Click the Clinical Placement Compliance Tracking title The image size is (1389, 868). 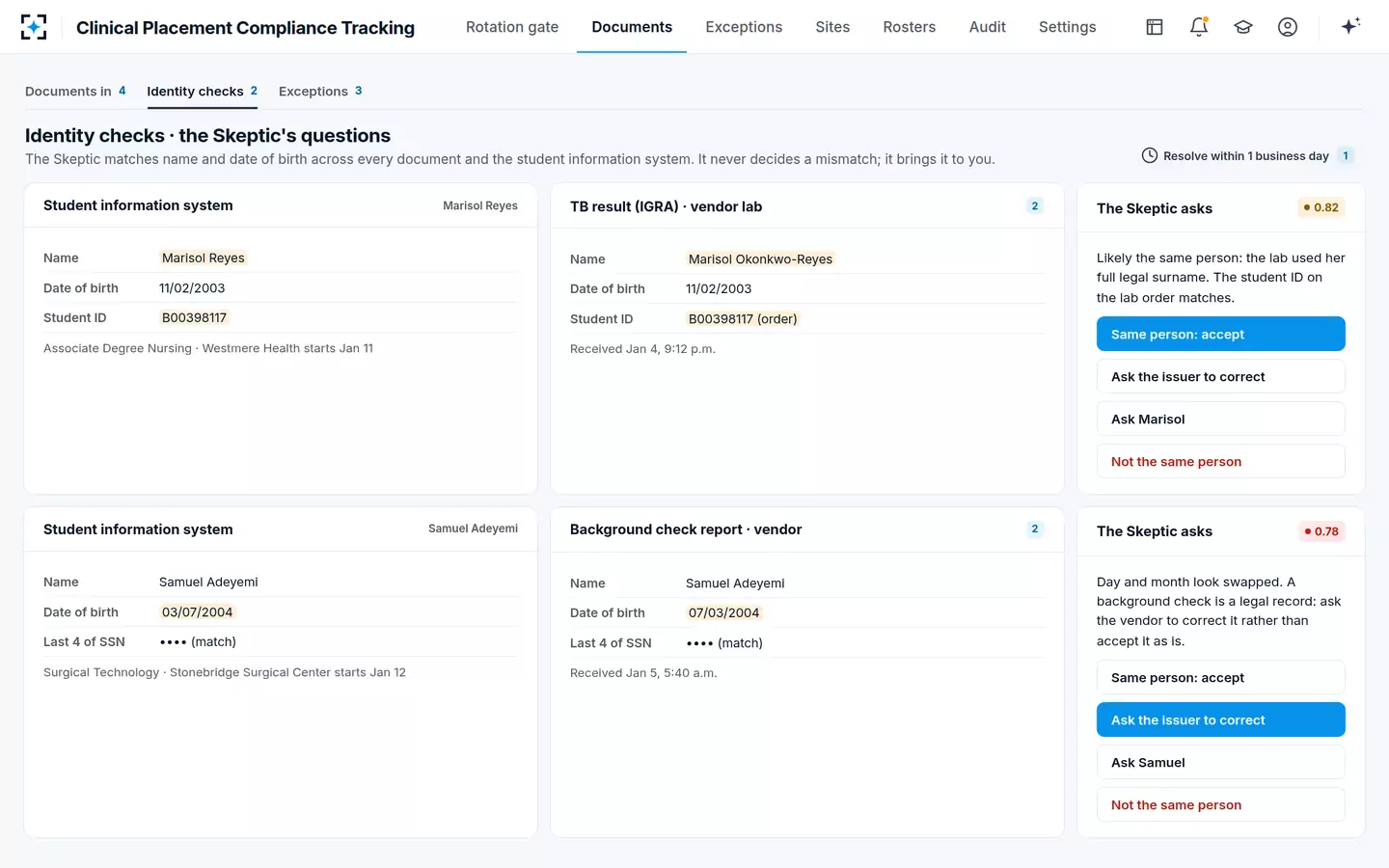point(245,27)
